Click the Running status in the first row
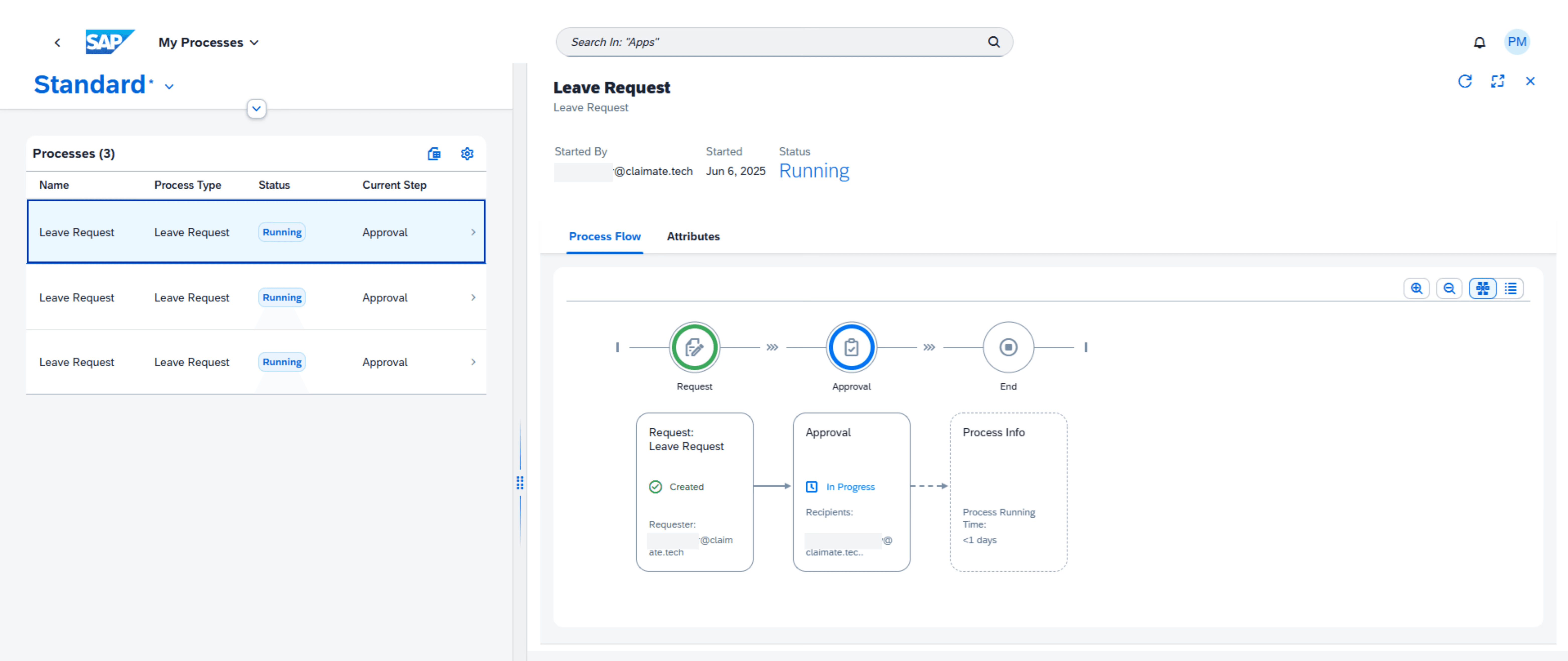The height and width of the screenshot is (661, 1568). (x=282, y=232)
